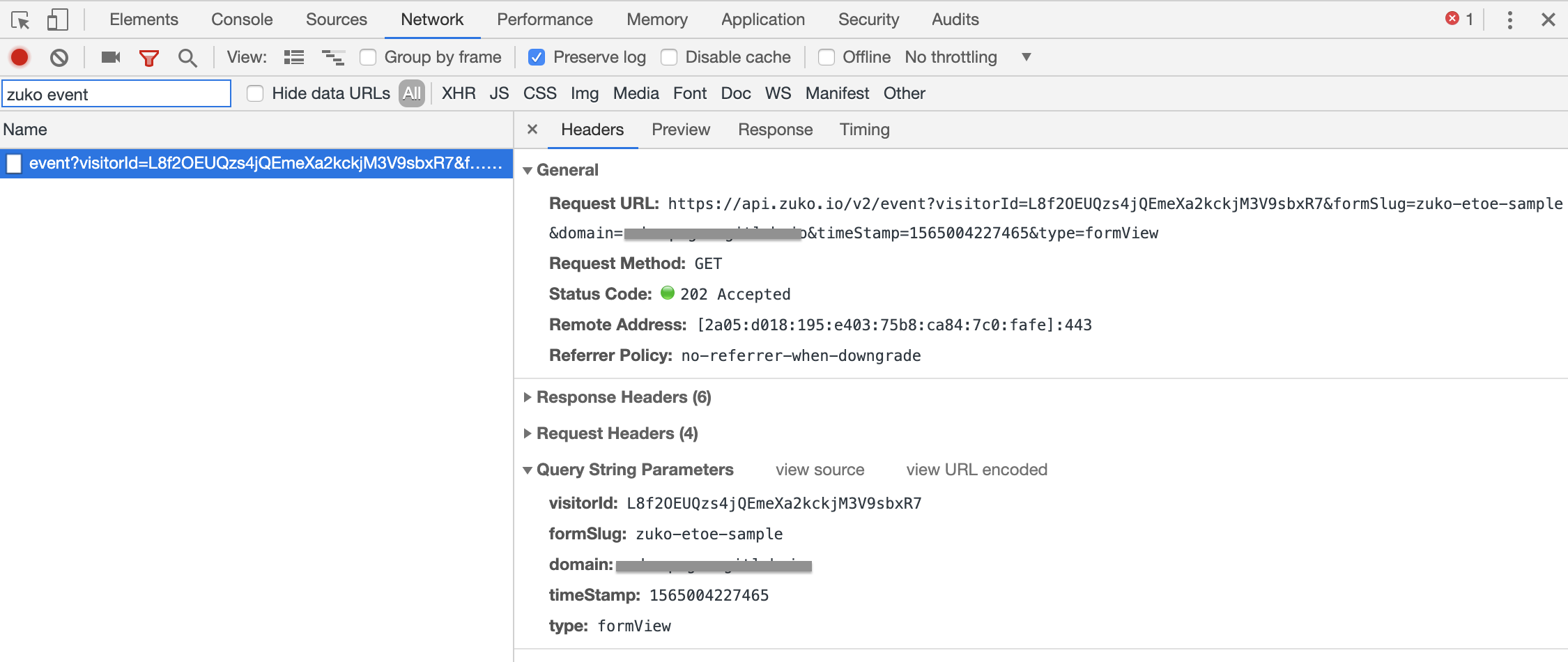Open network search with magnifier icon

pyautogui.click(x=187, y=58)
